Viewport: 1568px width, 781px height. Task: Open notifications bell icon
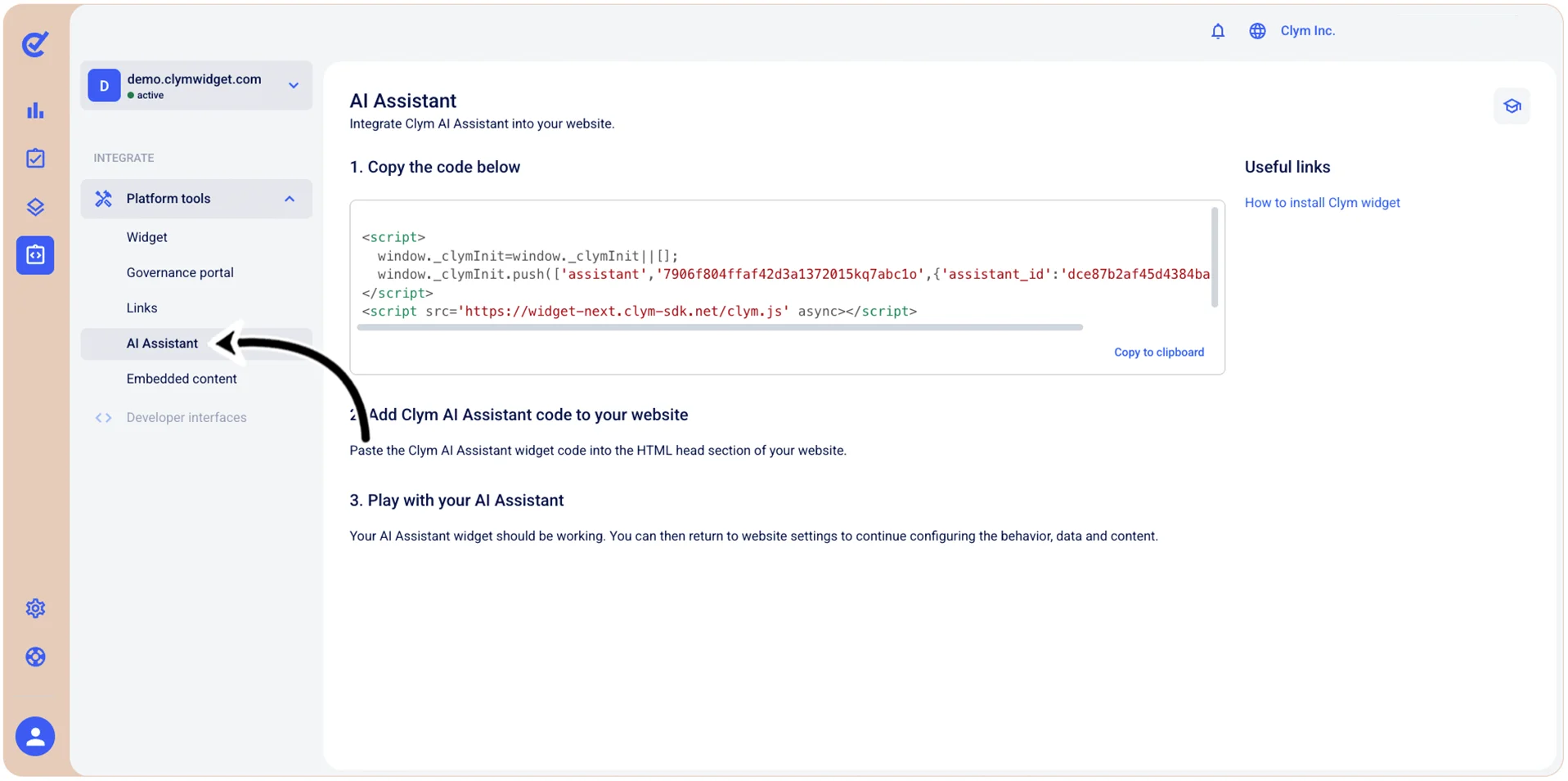point(1218,31)
